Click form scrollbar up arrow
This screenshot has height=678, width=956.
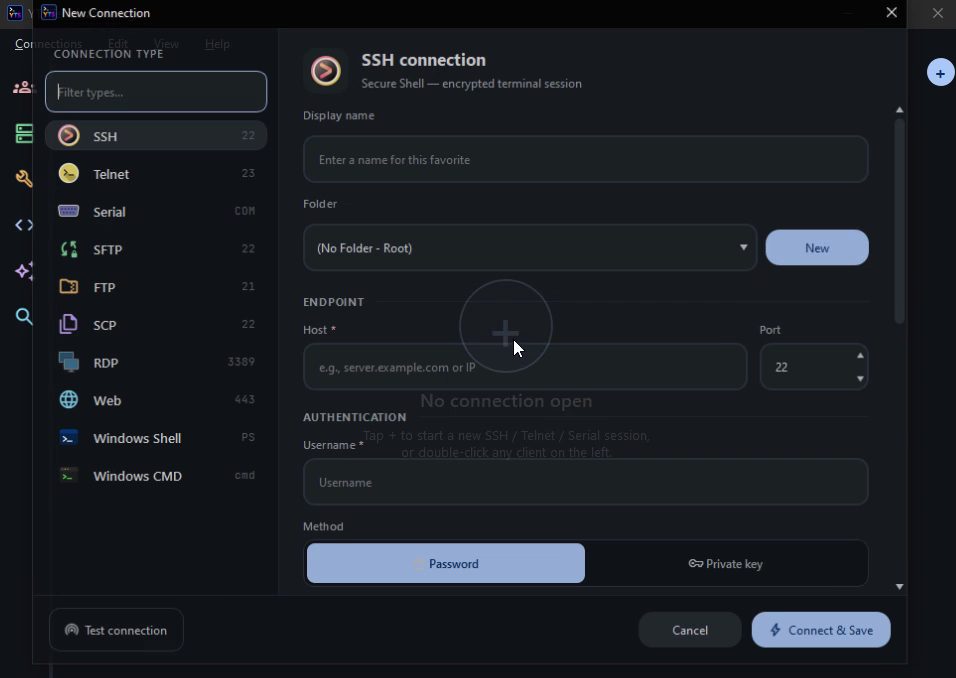(899, 110)
